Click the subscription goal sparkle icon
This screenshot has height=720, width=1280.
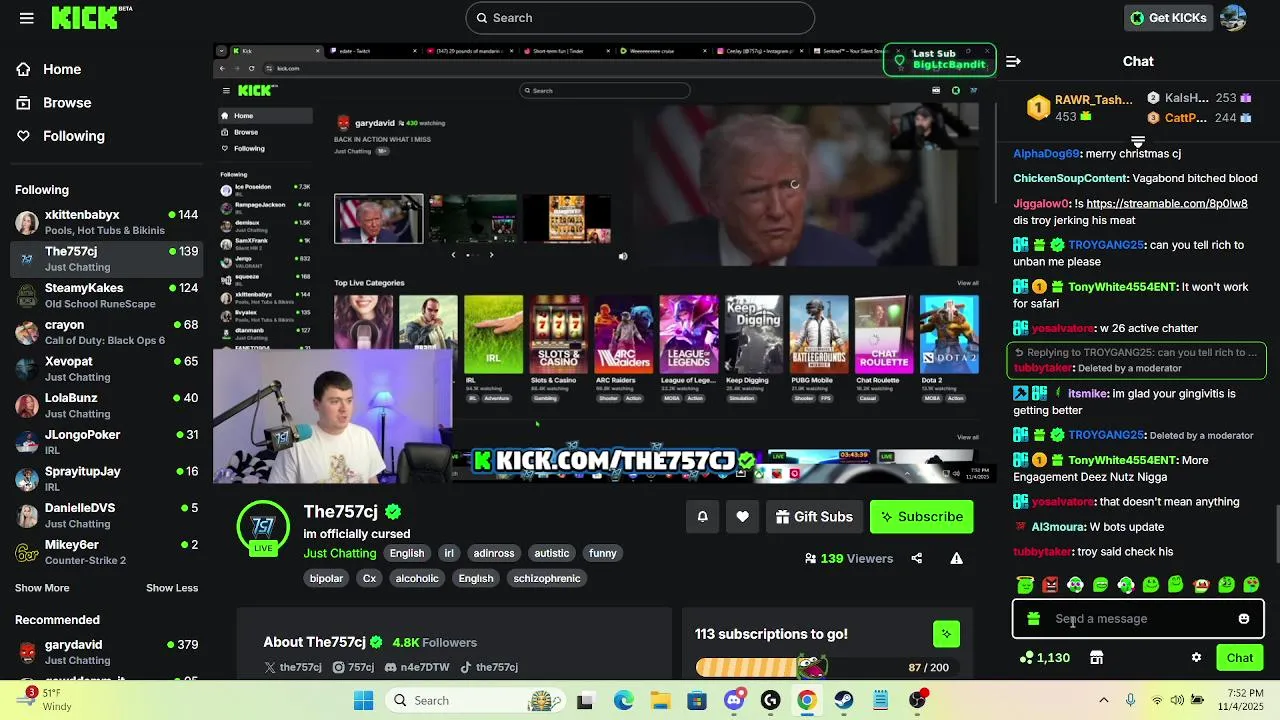pos(946,634)
